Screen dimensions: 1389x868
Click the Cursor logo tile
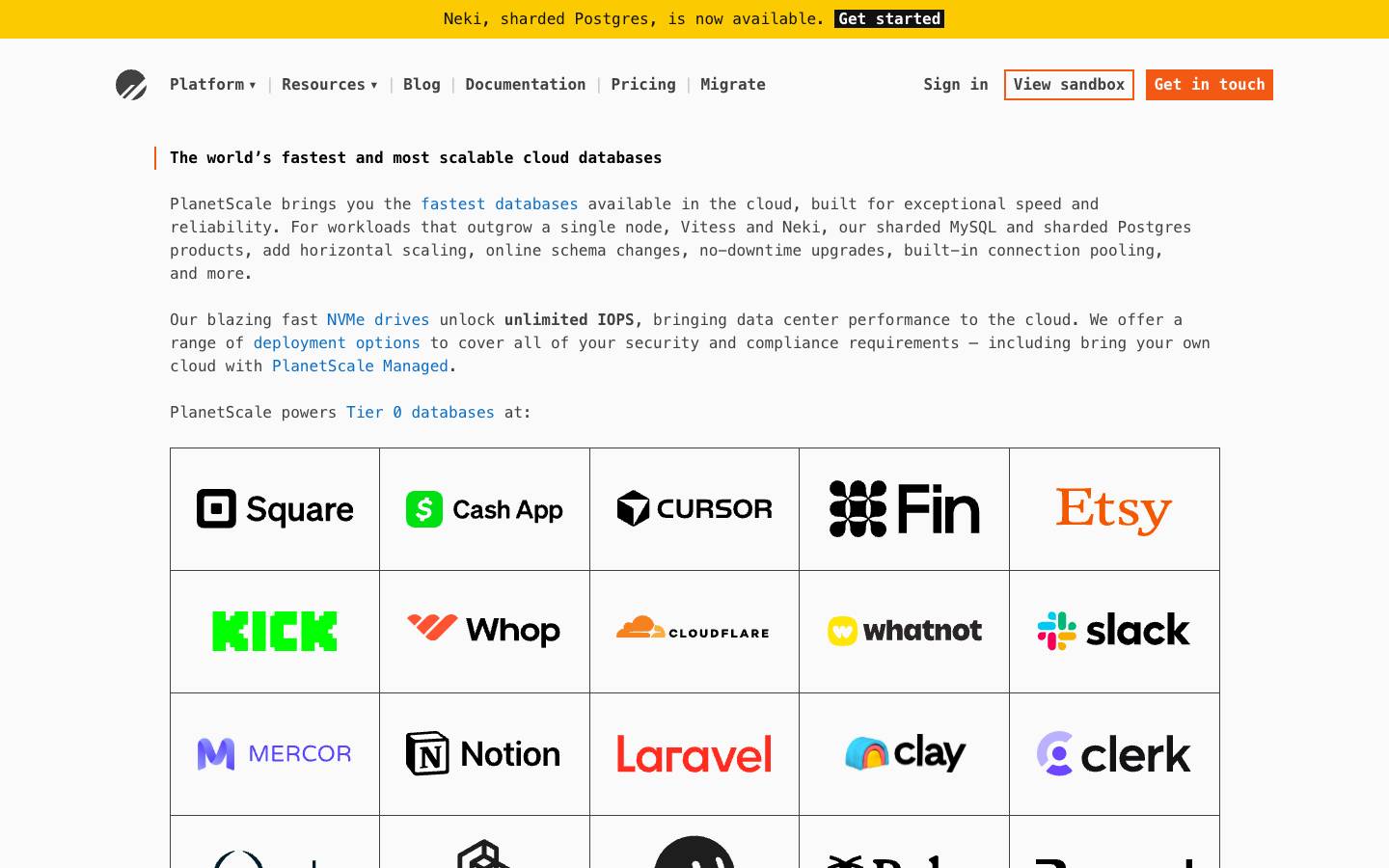[694, 509]
